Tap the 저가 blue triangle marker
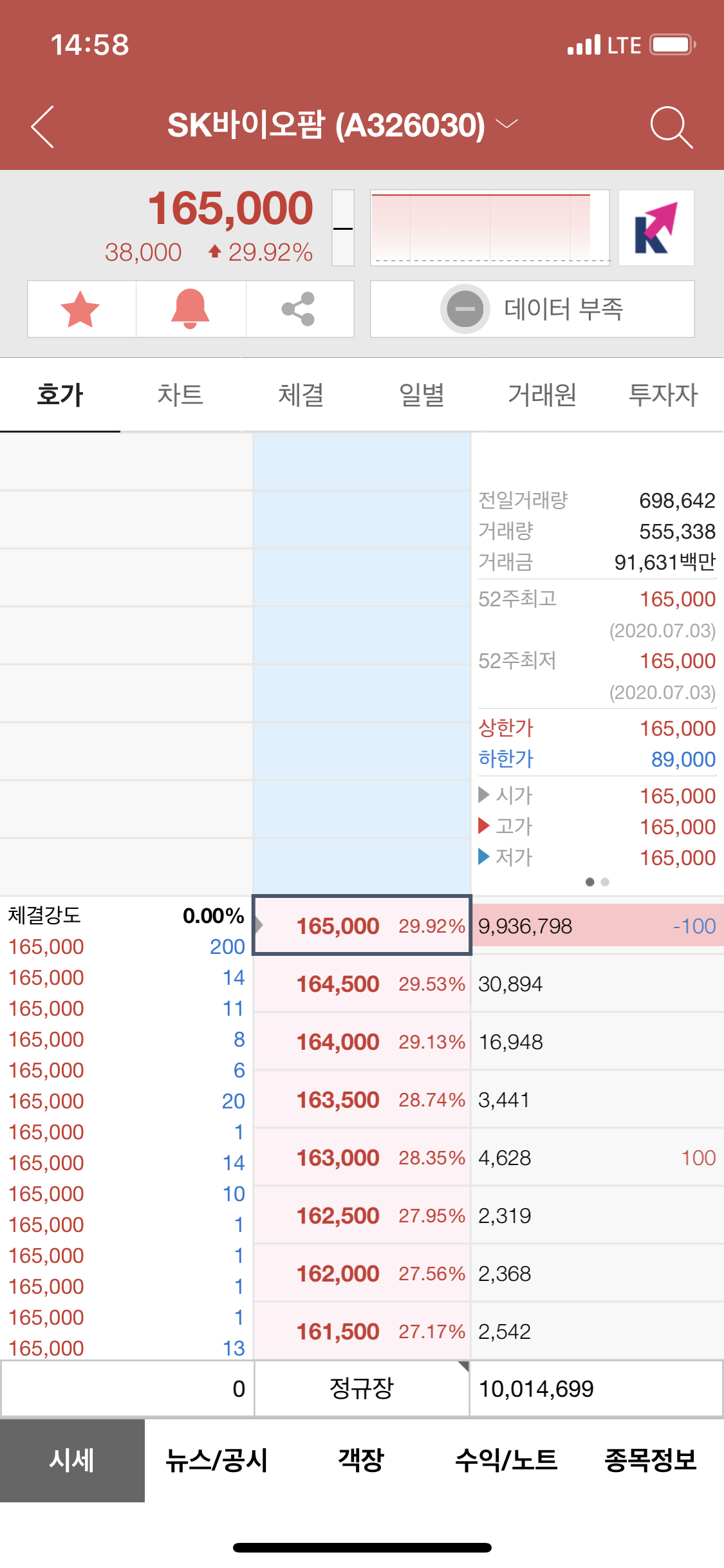The height and width of the screenshot is (1568, 724). (484, 857)
